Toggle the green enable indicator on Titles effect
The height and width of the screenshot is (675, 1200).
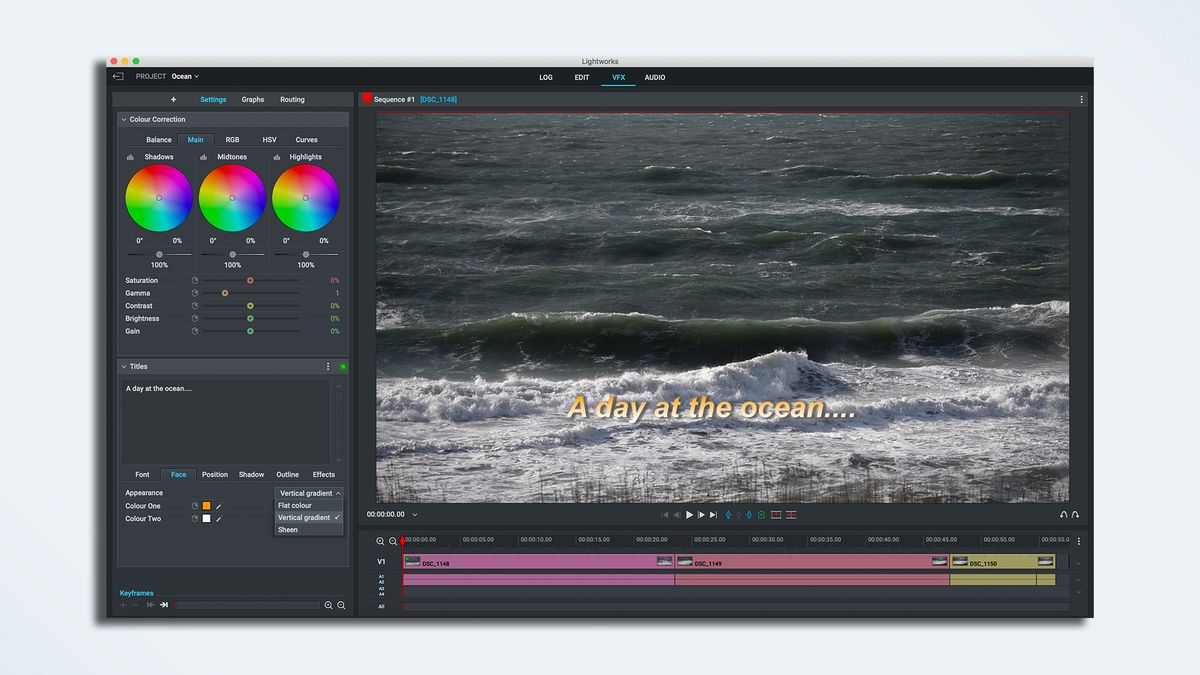click(x=343, y=366)
